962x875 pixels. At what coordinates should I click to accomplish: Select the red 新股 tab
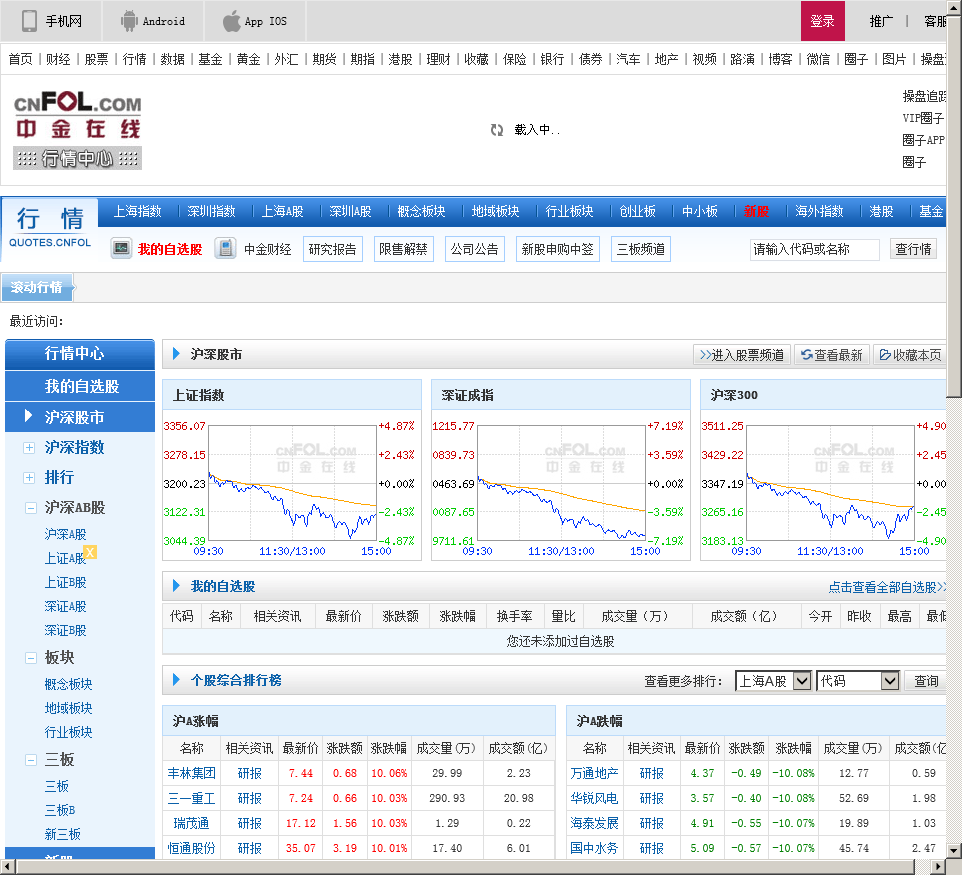pyautogui.click(x=756, y=211)
